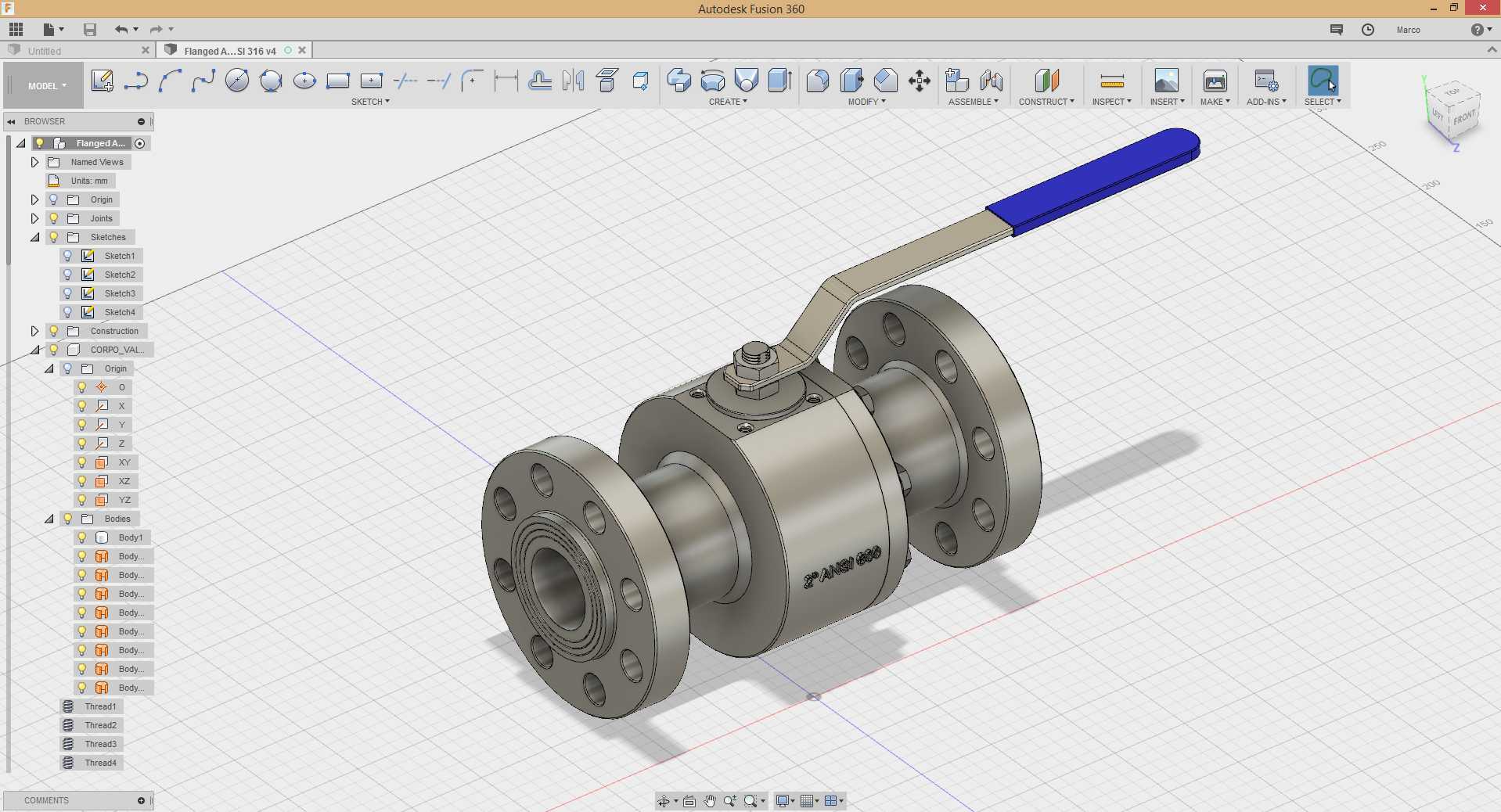Screen dimensions: 1501x812
Task: Open the Grid and Snaps dropdown
Action: pos(810,801)
